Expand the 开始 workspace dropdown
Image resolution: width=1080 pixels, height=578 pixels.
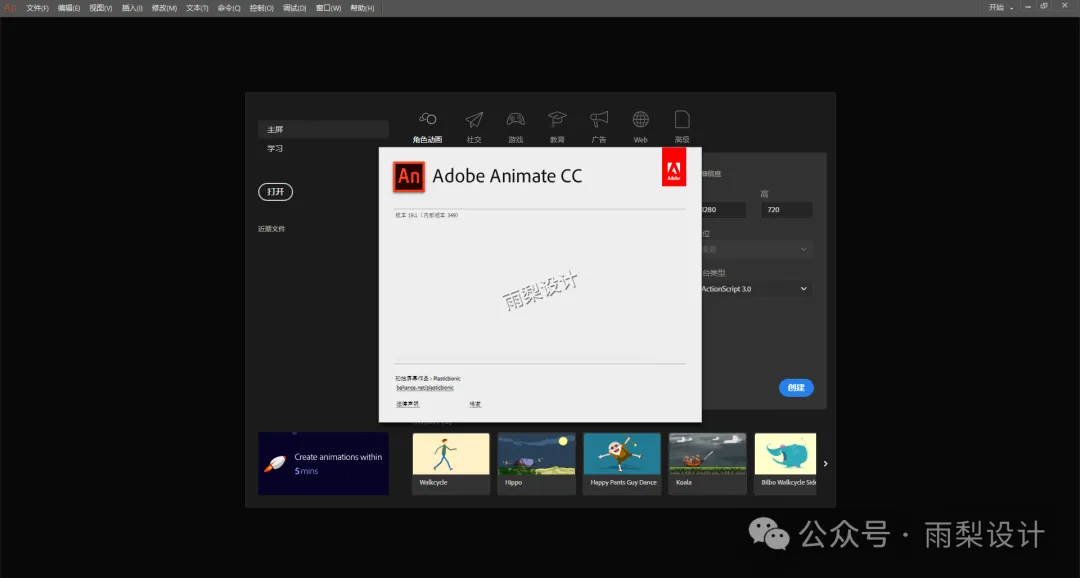pos(1001,8)
